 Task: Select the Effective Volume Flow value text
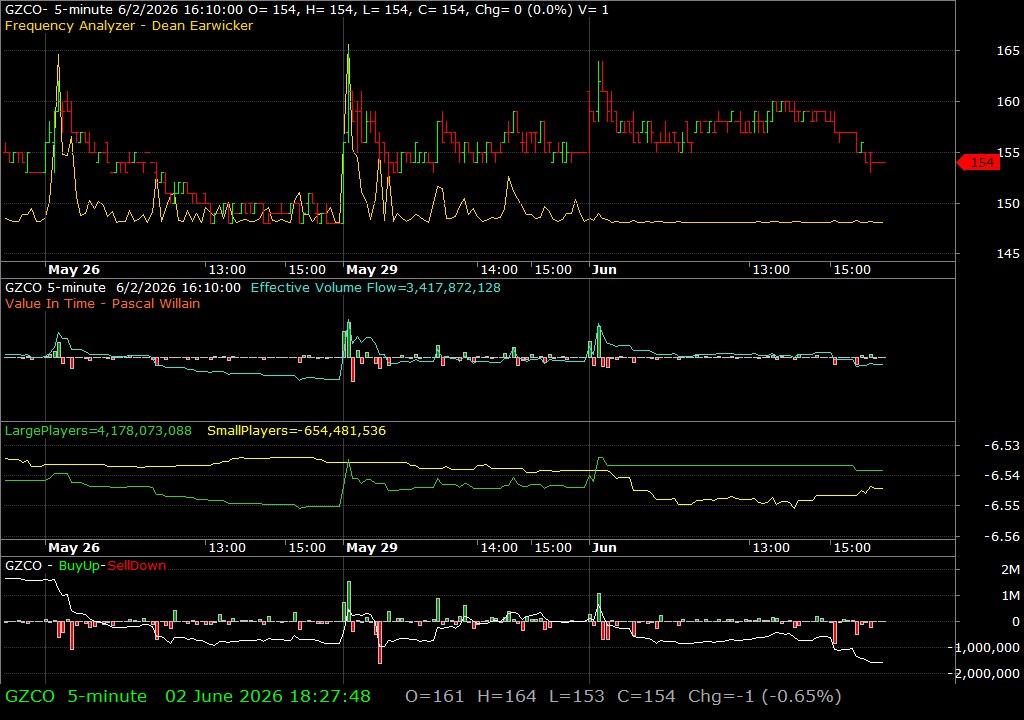(x=376, y=287)
